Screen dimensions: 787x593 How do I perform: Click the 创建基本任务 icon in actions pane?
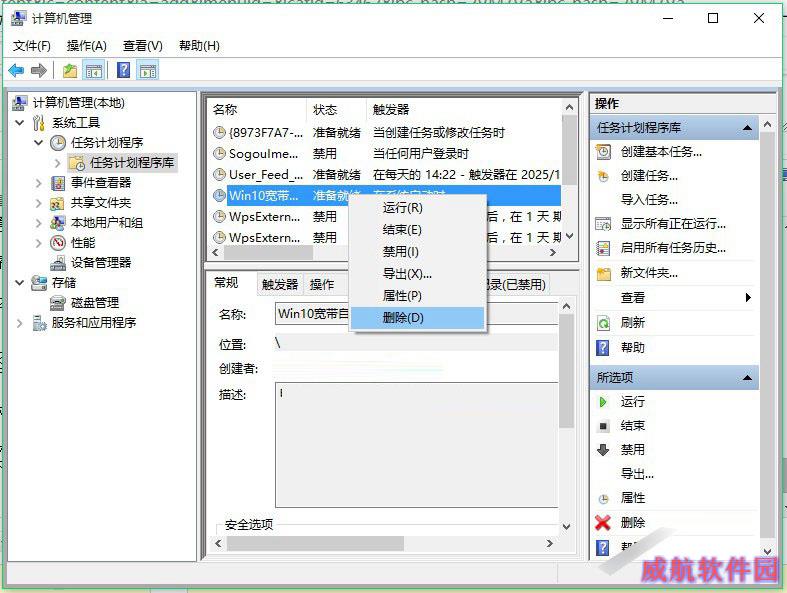(x=603, y=152)
